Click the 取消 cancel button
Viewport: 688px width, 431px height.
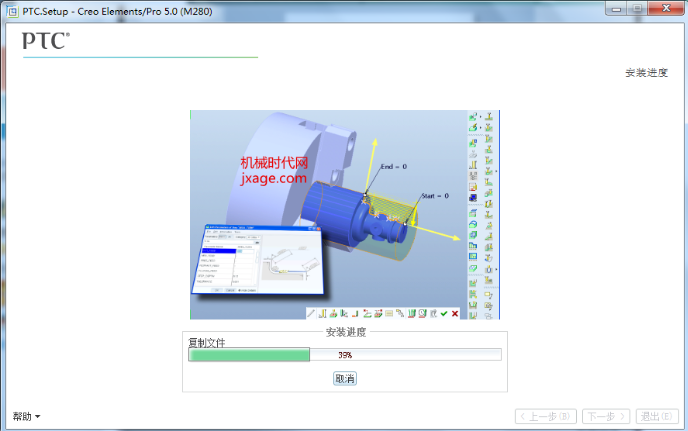pos(345,378)
